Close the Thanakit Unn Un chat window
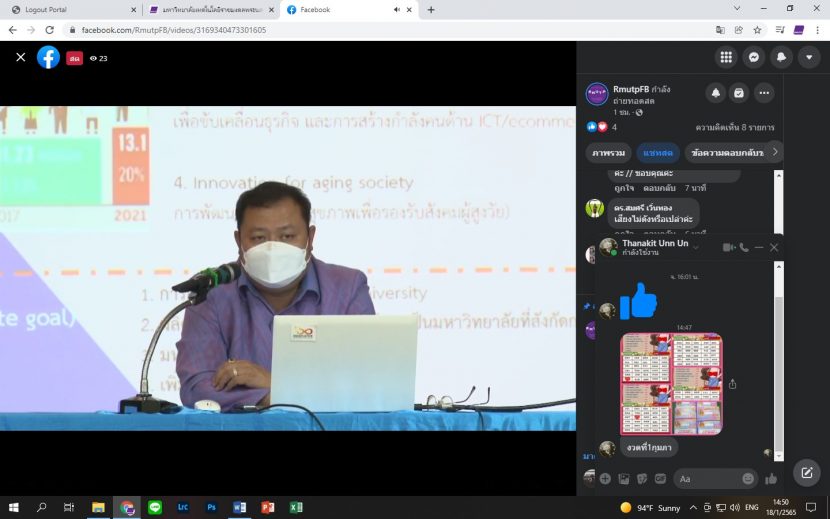830x519 pixels. 774,247
